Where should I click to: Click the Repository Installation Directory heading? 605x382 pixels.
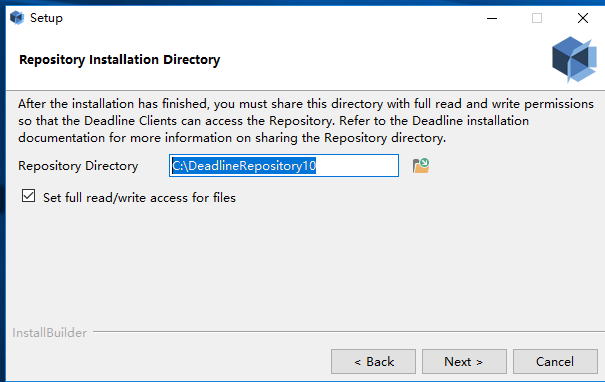tap(120, 60)
